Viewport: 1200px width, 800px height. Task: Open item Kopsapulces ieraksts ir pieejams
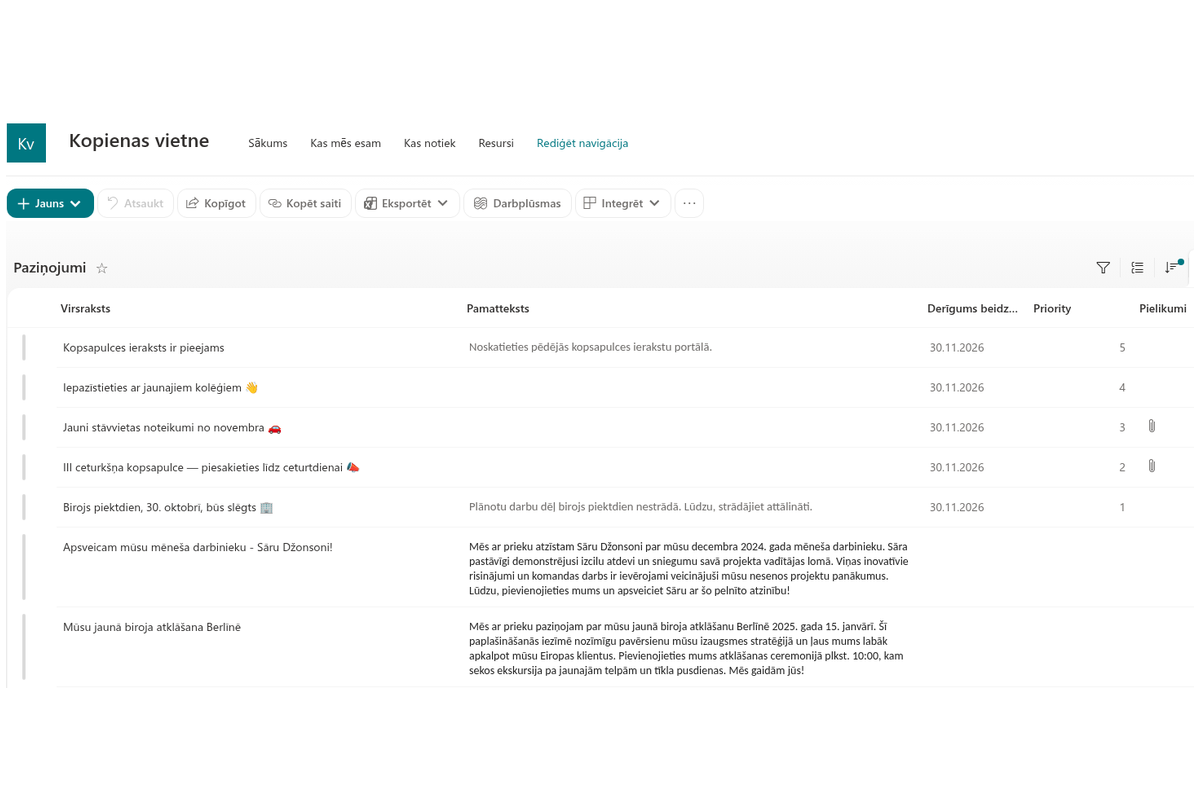click(x=143, y=347)
